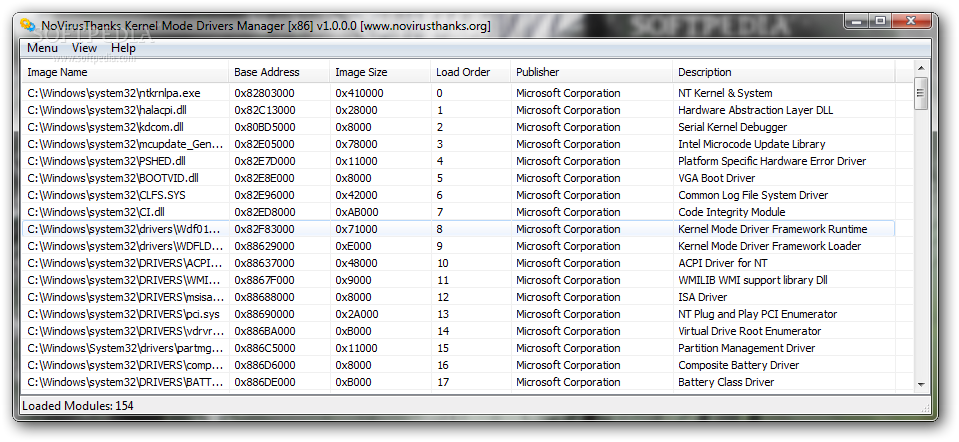The height and width of the screenshot is (442, 959).
Task: Click the Serial Kernel Debugger description
Action: [733, 127]
